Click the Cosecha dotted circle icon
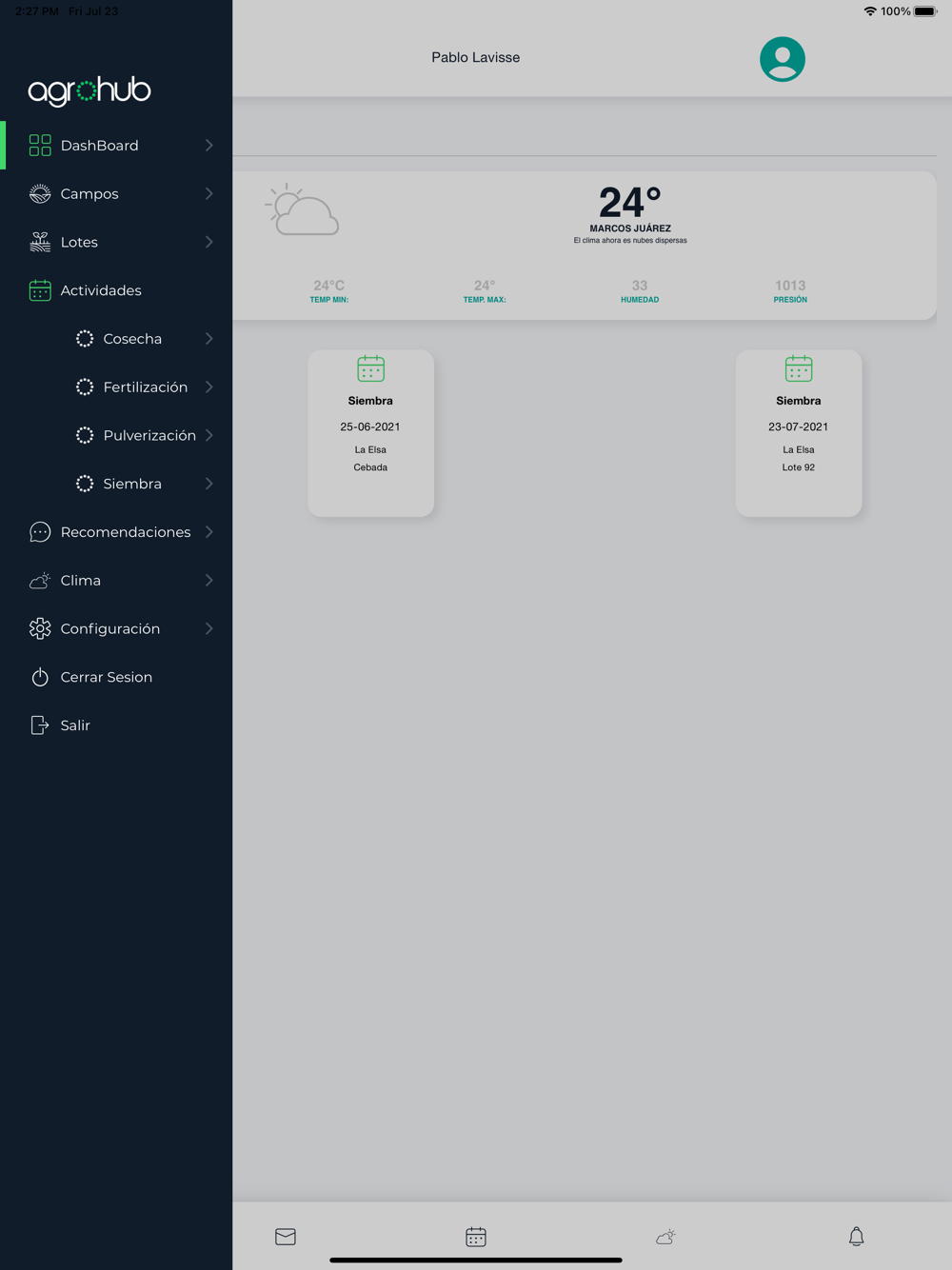The width and height of the screenshot is (952, 1270). (85, 339)
